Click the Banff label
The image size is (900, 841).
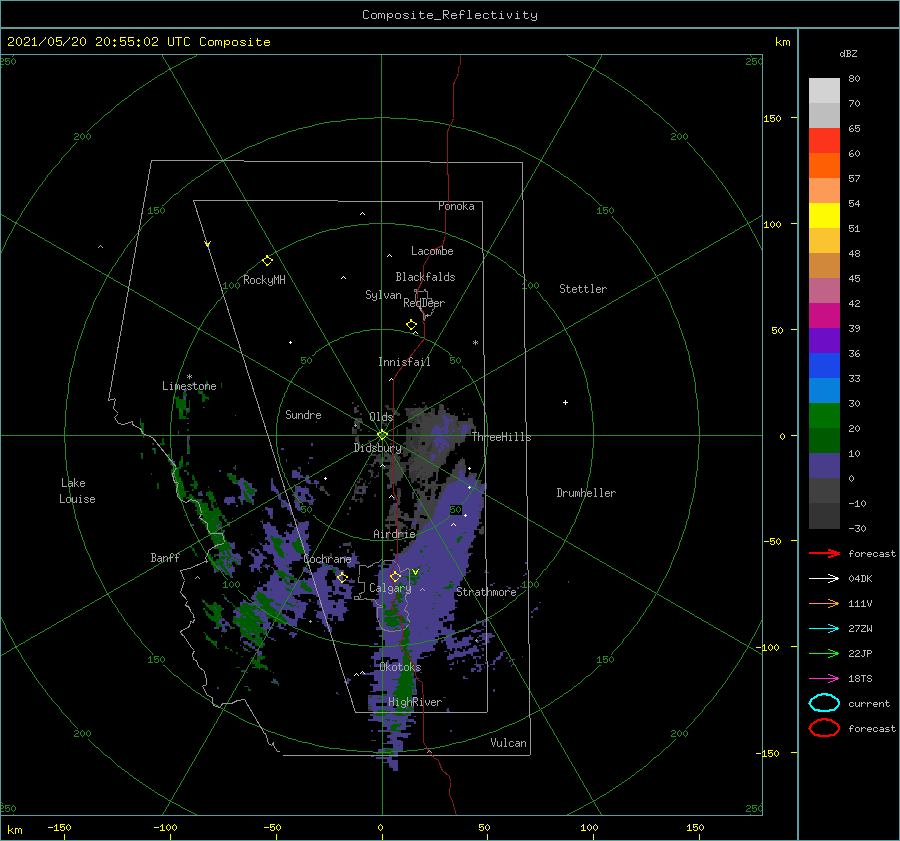pos(165,558)
